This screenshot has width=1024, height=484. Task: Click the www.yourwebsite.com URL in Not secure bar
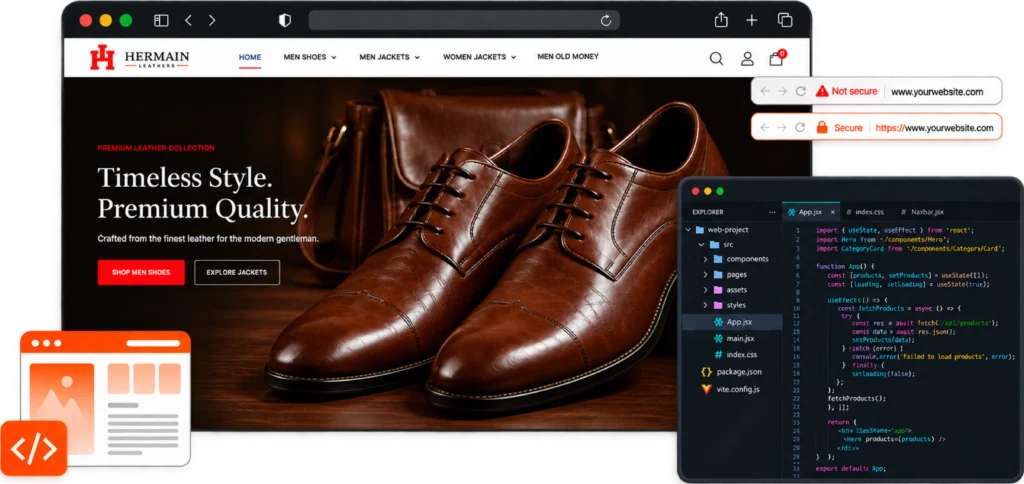coord(937,92)
